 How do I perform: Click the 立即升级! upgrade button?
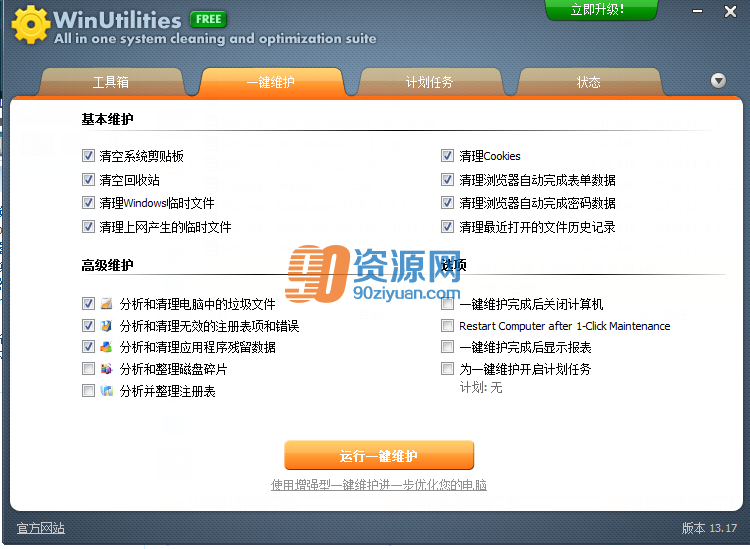(x=601, y=10)
